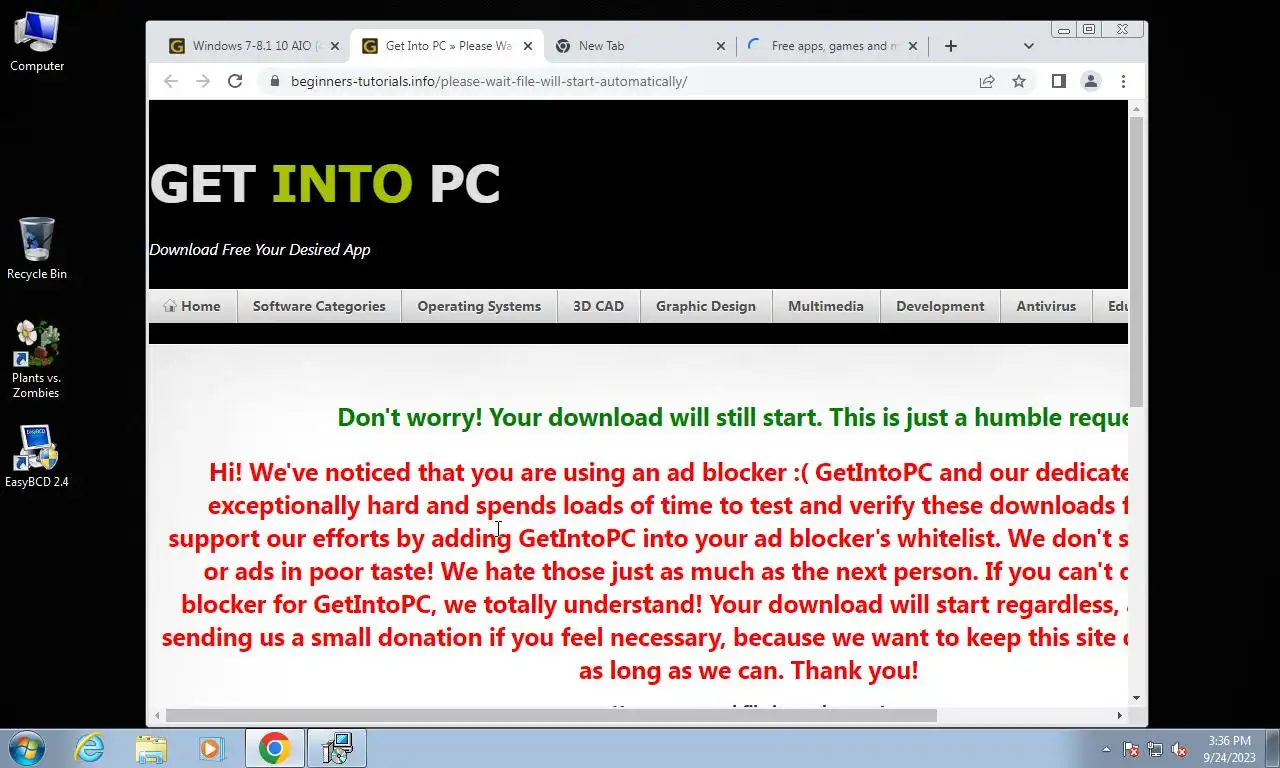Click the horizontal scroll left arrow

tap(156, 715)
